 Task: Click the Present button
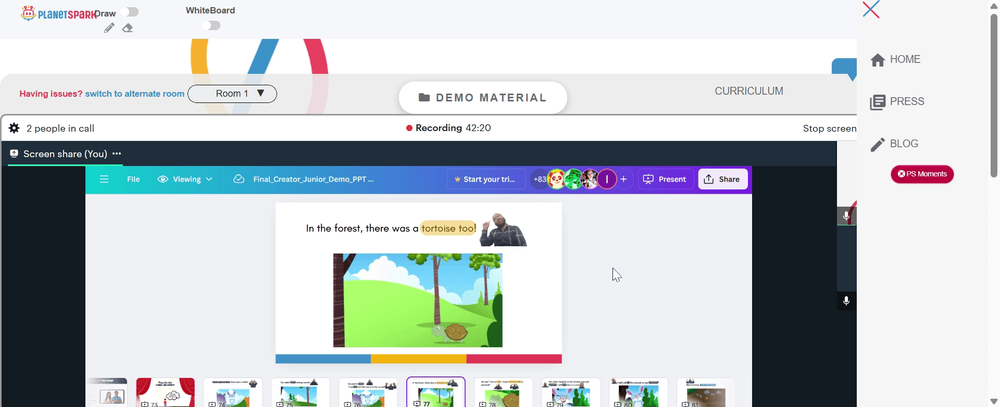[x=665, y=179]
